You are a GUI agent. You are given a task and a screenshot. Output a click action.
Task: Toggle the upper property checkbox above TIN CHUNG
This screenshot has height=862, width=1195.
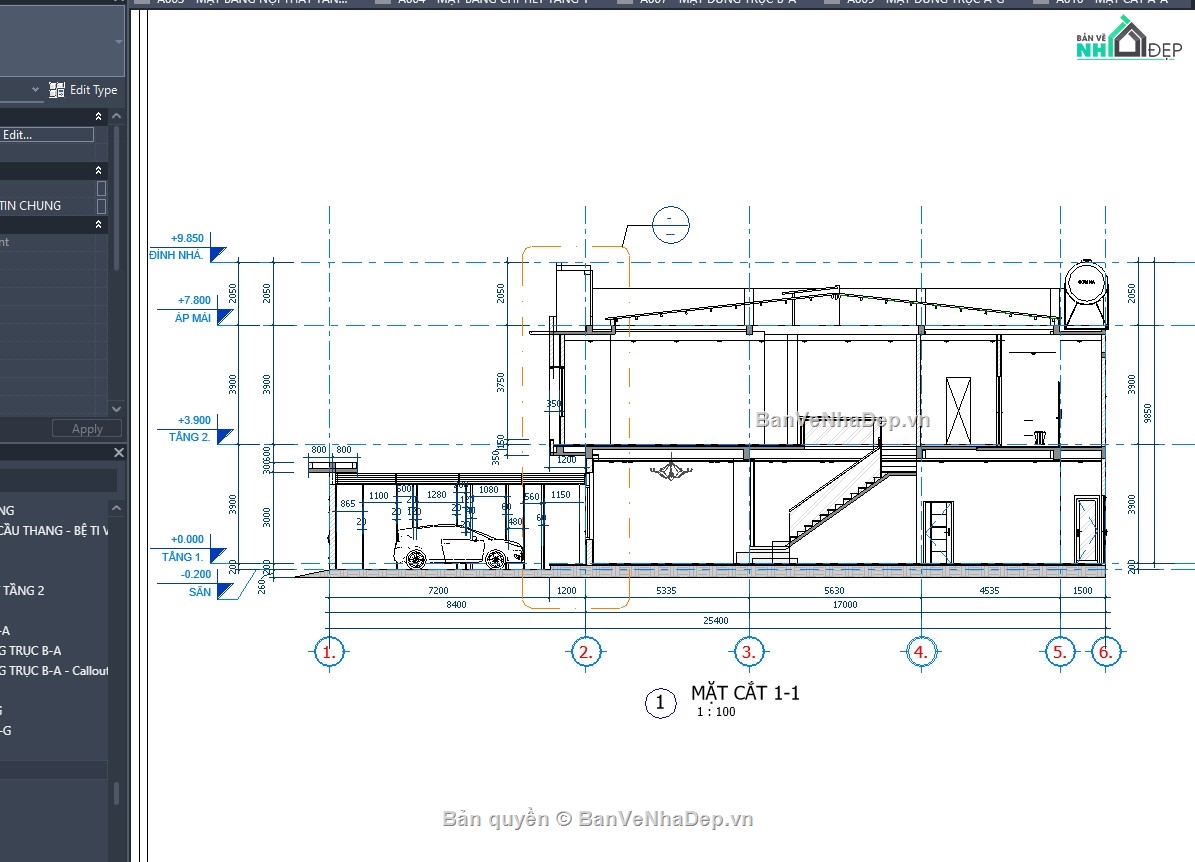click(x=102, y=189)
